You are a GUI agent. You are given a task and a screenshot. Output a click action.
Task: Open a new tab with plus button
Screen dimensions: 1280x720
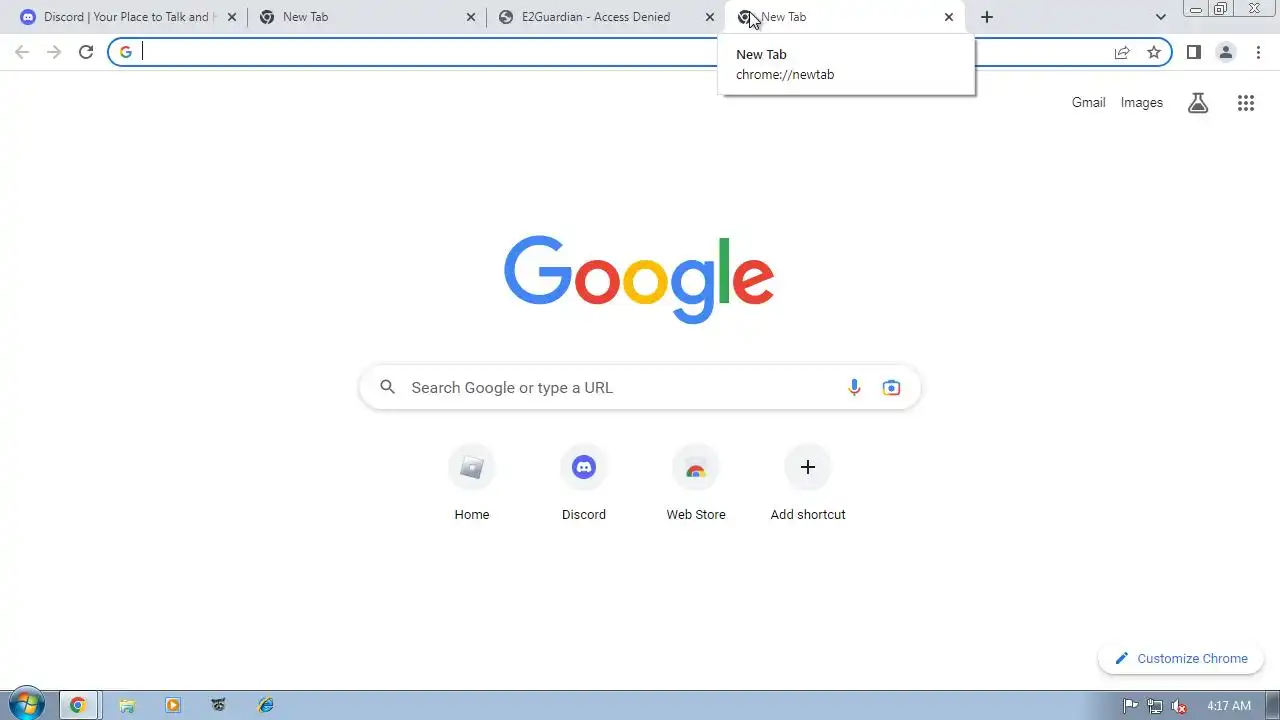987,17
